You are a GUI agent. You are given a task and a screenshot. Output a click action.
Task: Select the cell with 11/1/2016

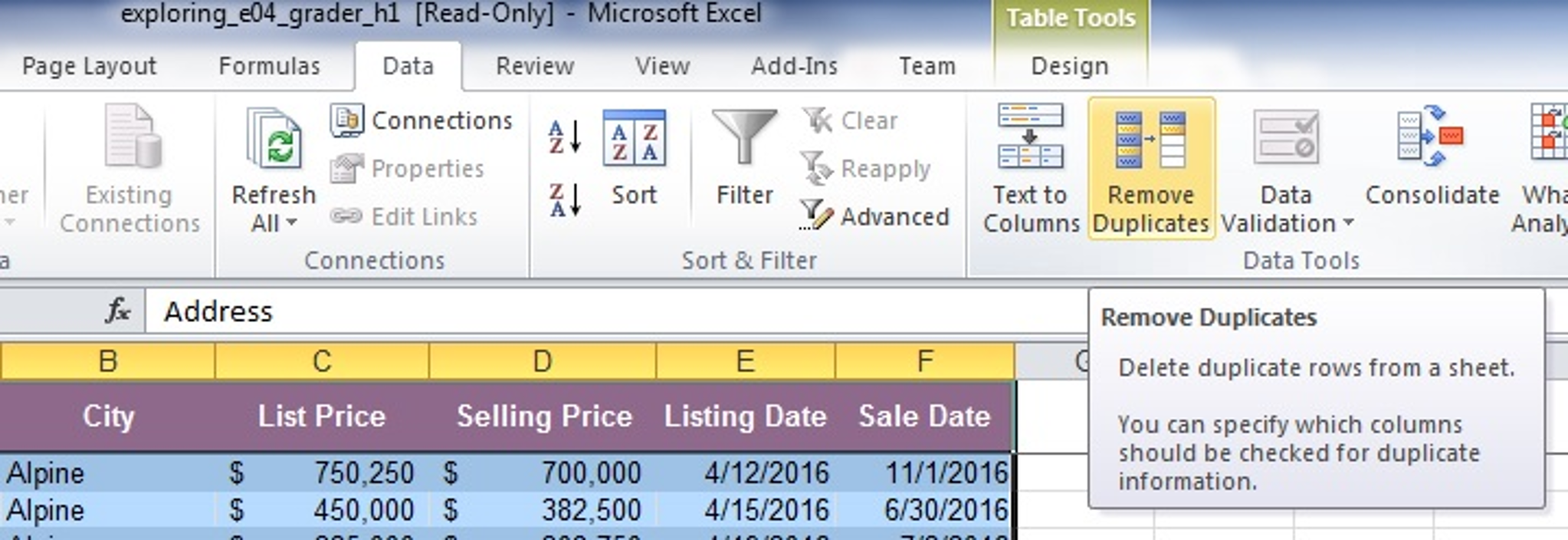click(925, 472)
